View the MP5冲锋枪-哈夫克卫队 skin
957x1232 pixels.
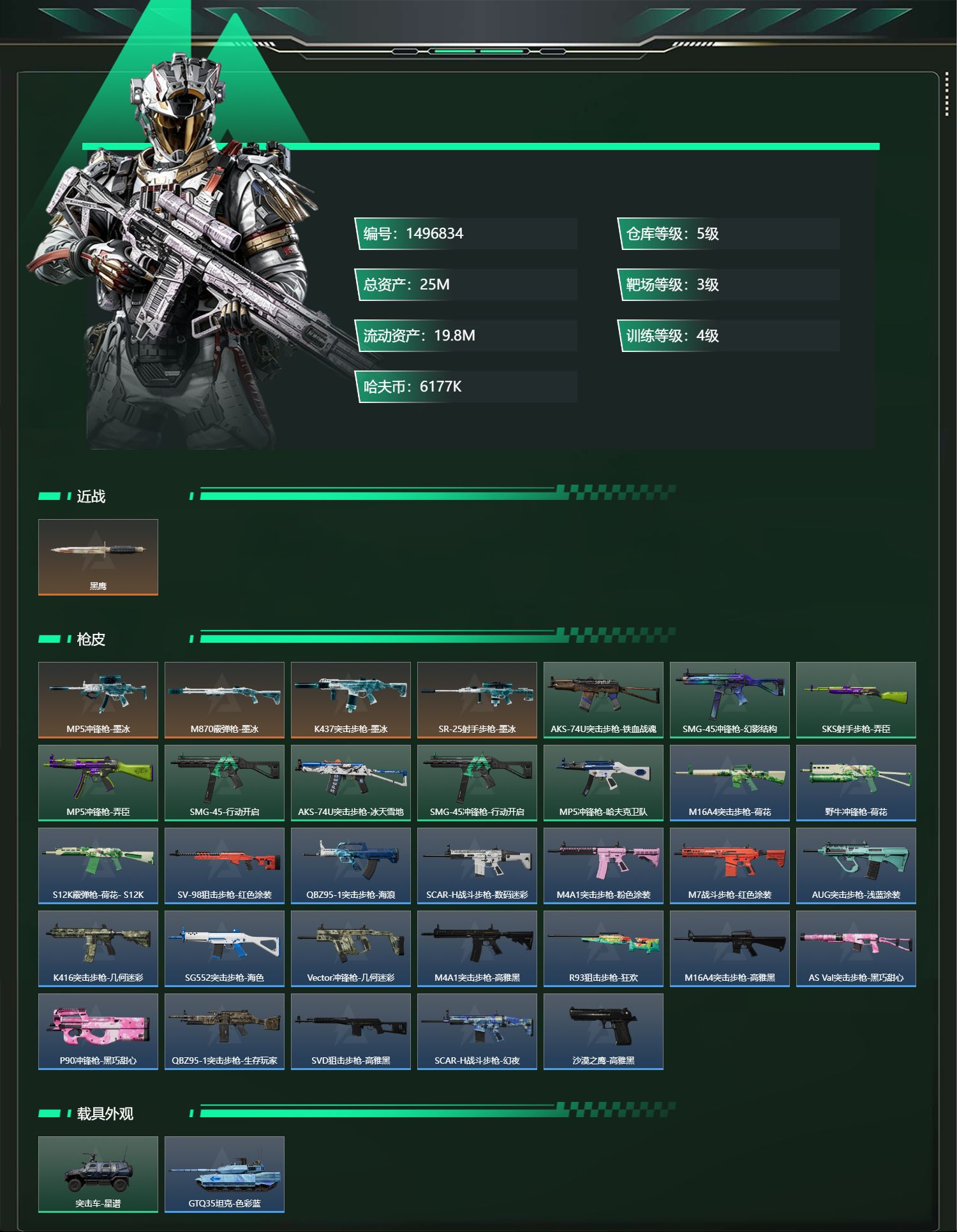(x=604, y=783)
